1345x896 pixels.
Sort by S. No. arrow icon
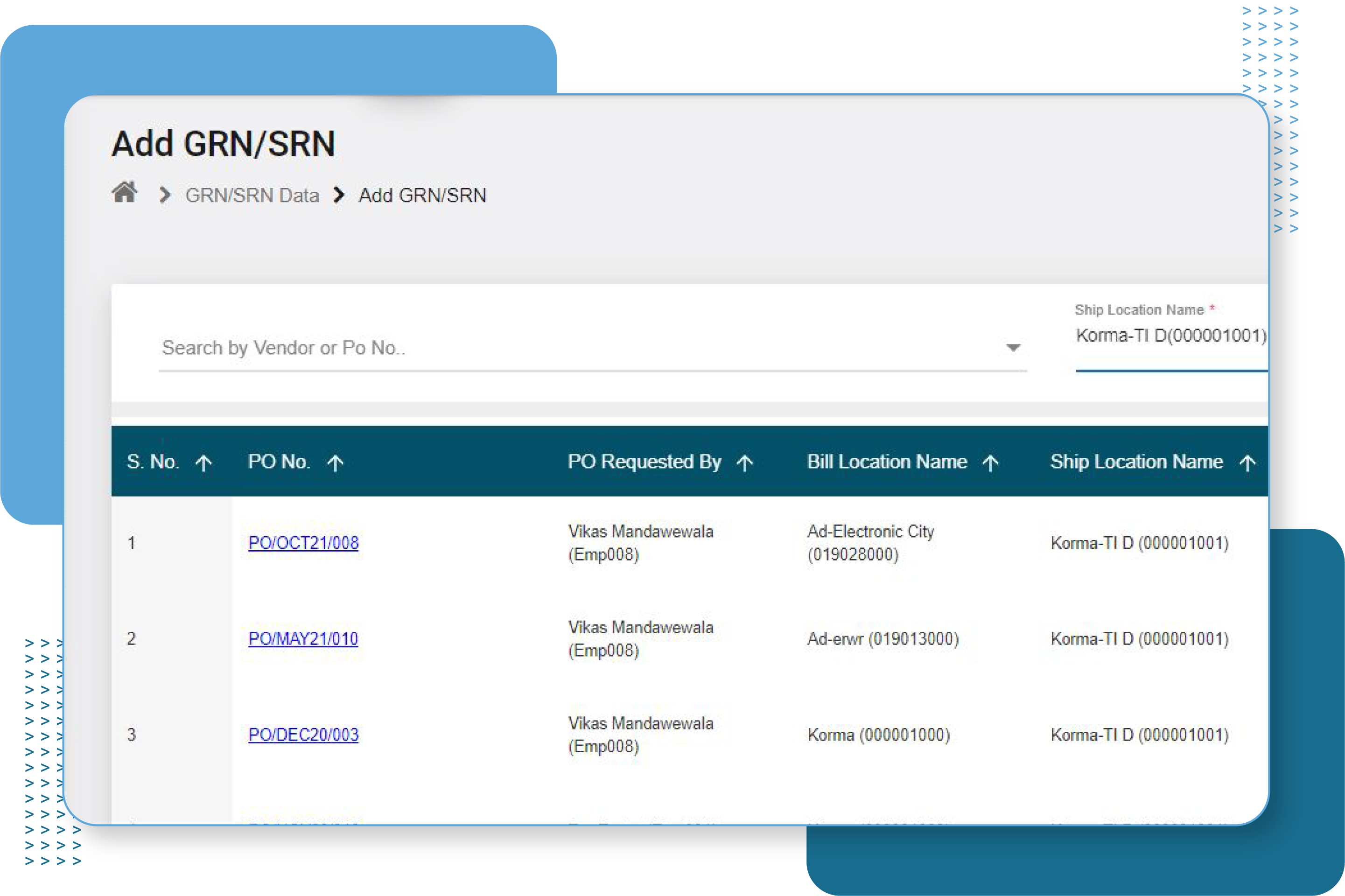pos(203,463)
